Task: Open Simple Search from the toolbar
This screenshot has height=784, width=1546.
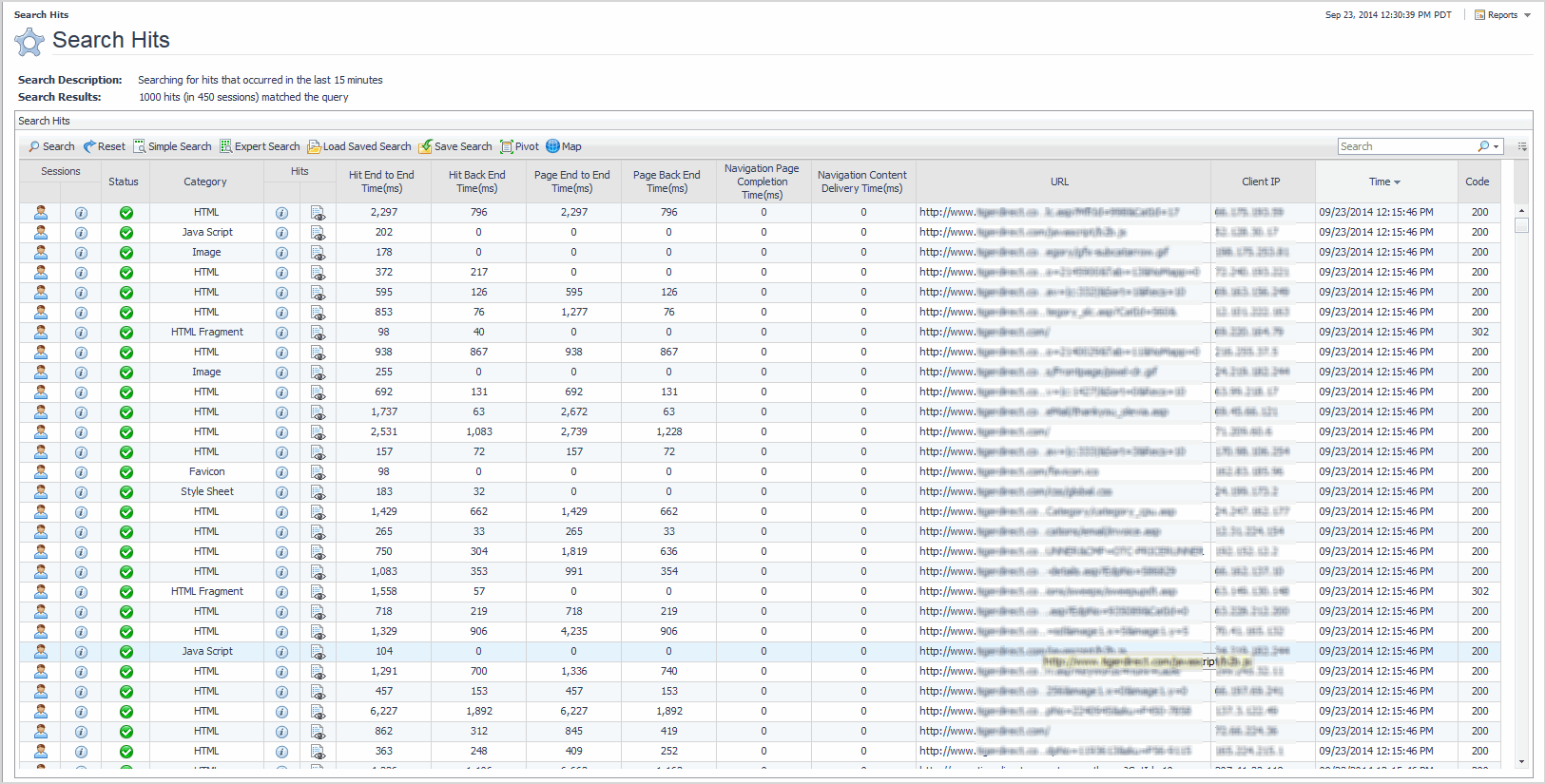Action: tap(172, 146)
